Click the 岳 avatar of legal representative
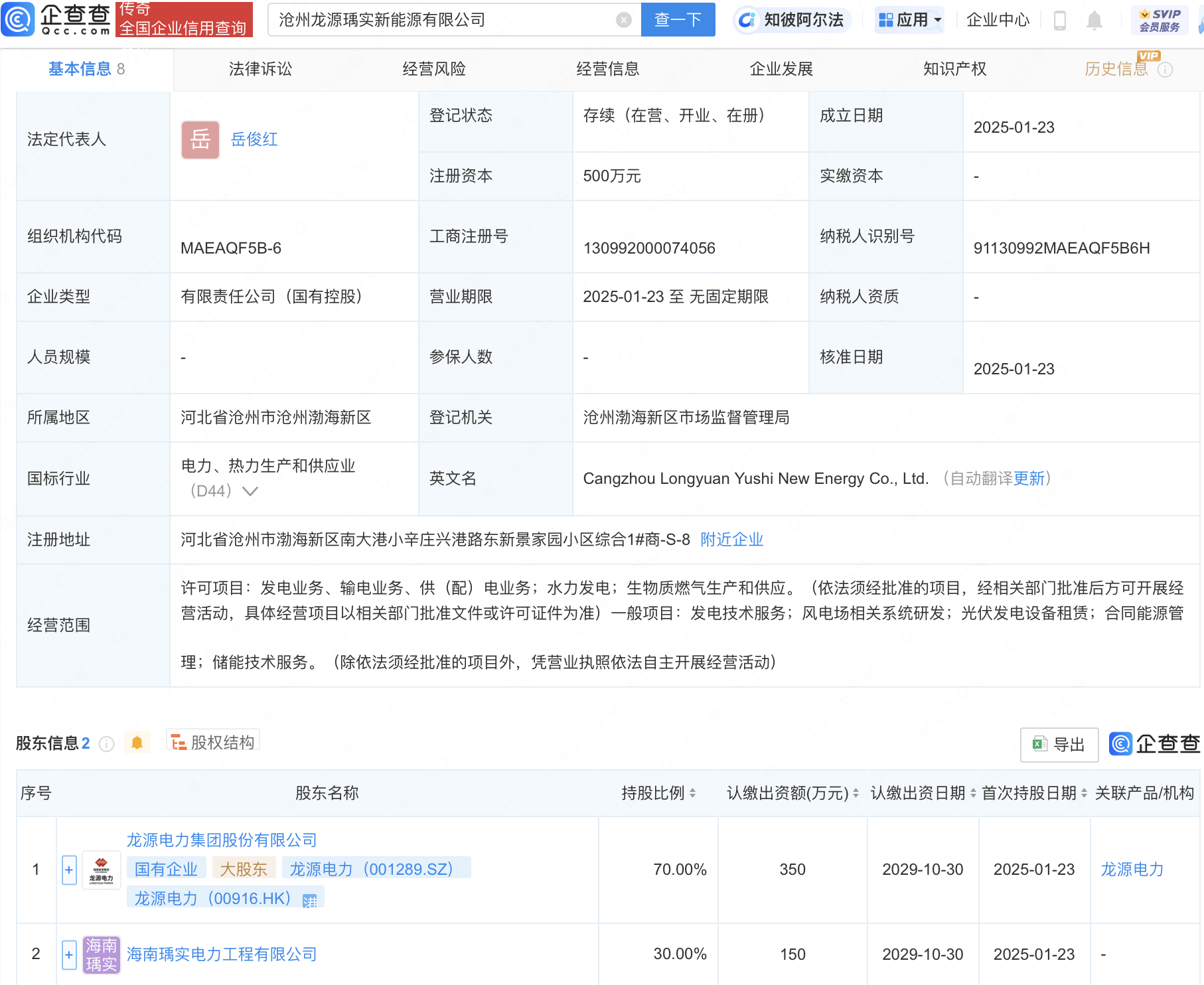The width and height of the screenshot is (1204, 985). click(x=200, y=139)
